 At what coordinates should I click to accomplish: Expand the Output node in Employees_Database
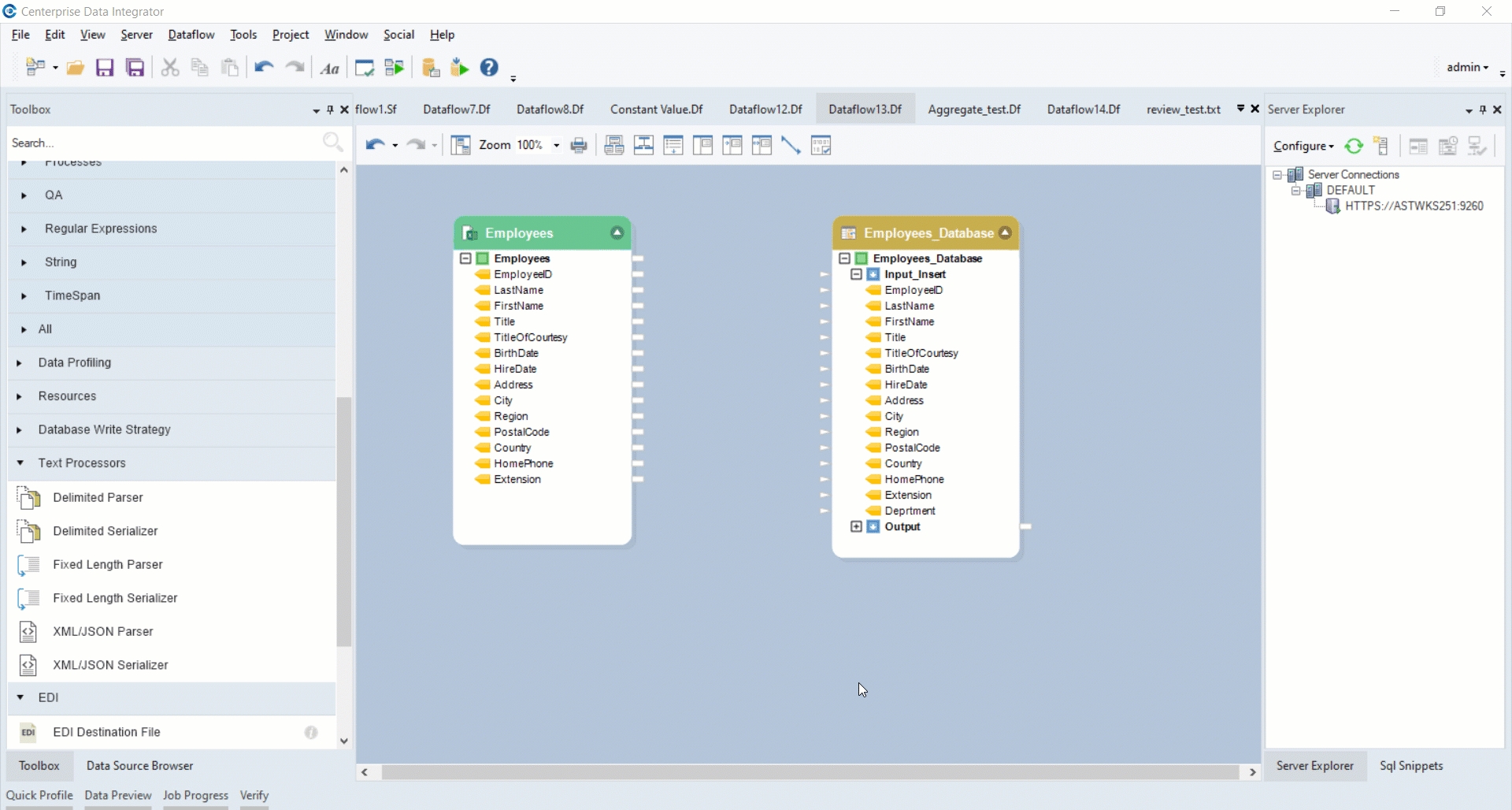click(856, 527)
